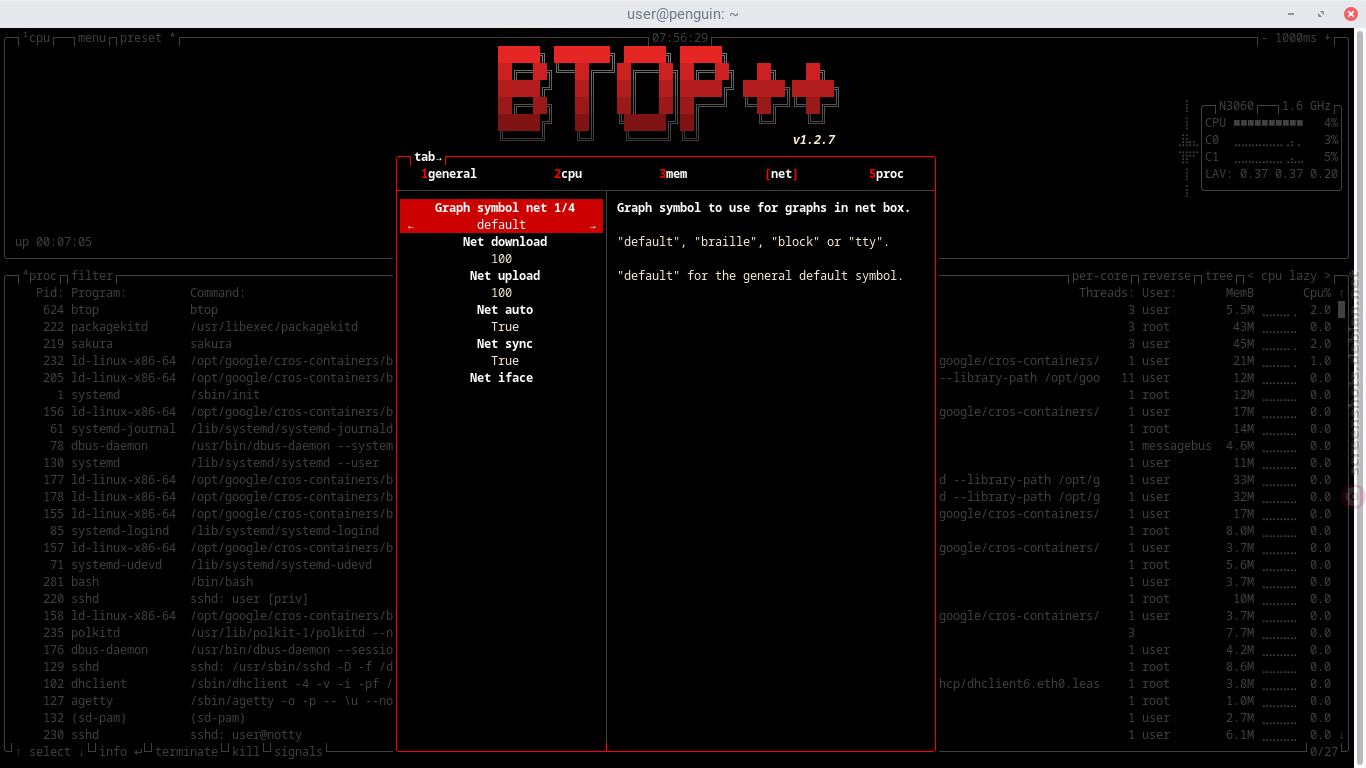The image size is (1366, 768).
Task: Click the 1.6 GHz label in CPU box
Action: coord(1307,106)
